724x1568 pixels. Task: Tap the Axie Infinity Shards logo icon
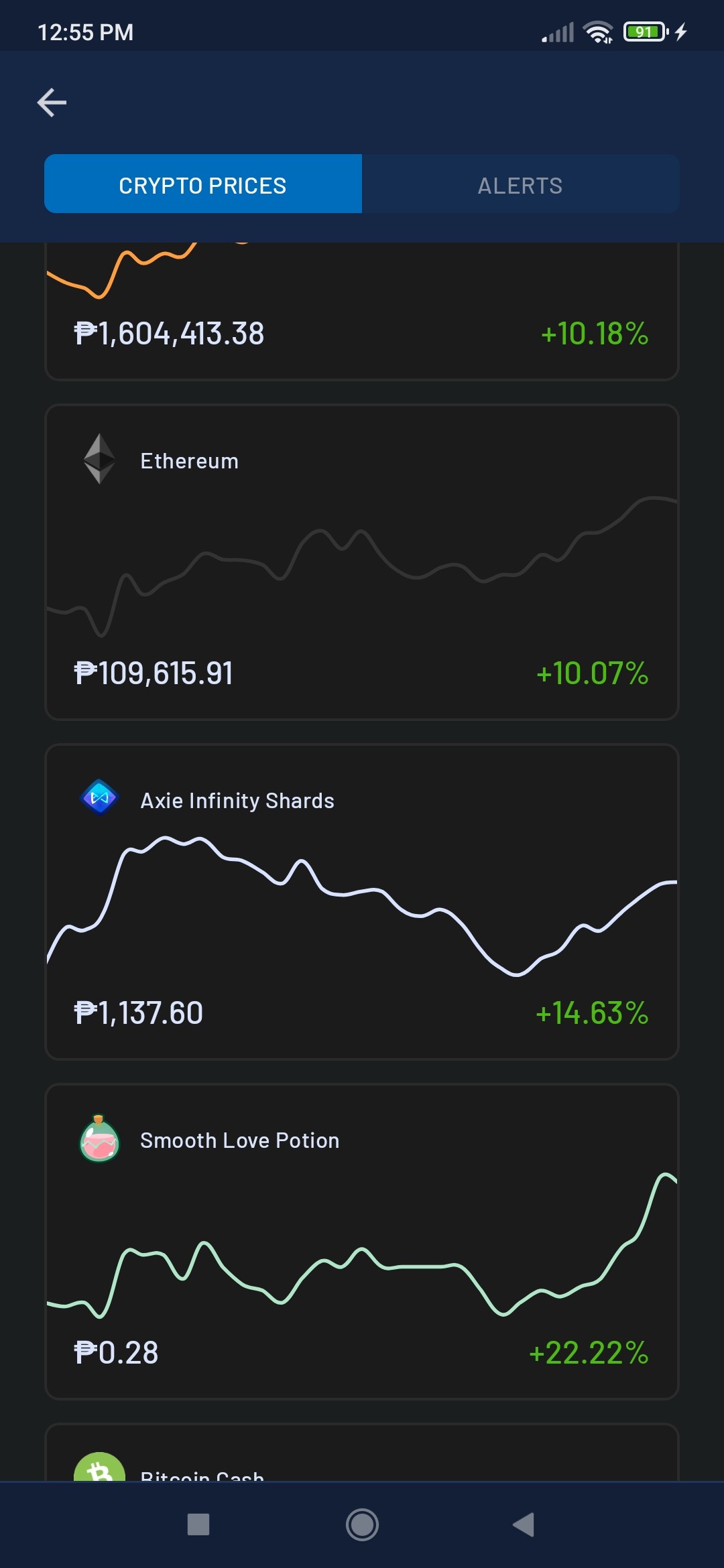pos(99,797)
